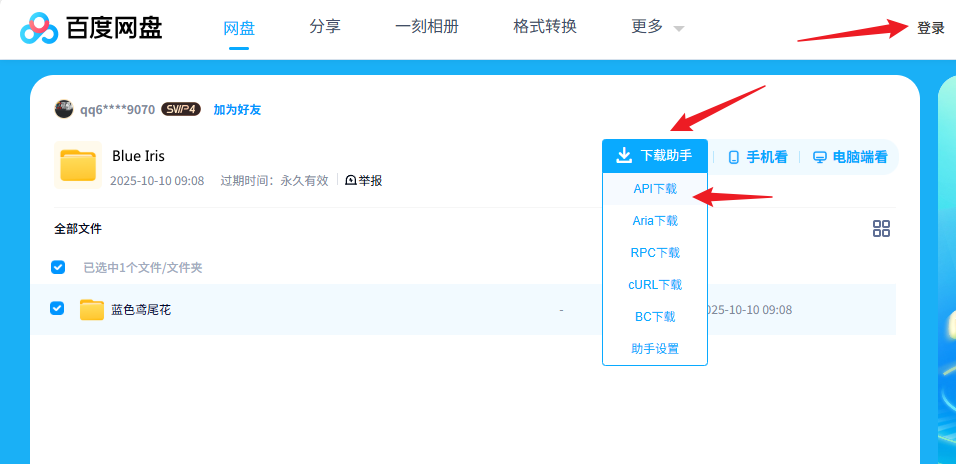Screen dimensions: 956x464
Task: Click the 加为好友 add friend link
Action: pyautogui.click(x=237, y=110)
